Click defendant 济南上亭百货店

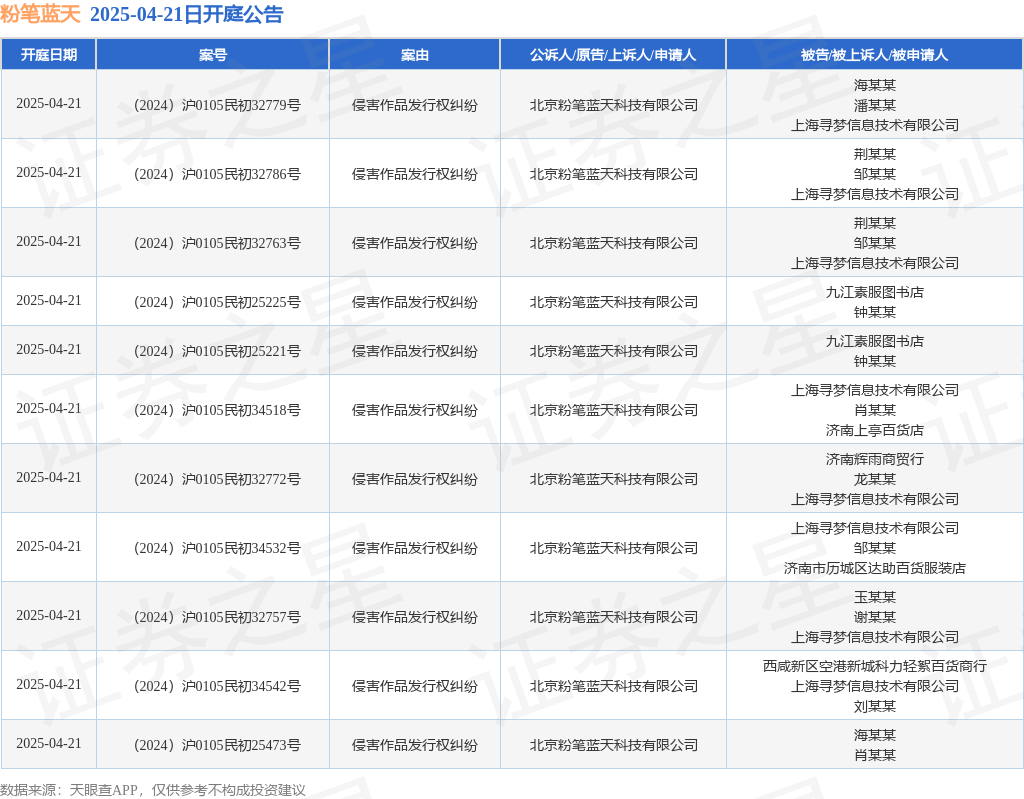[874, 430]
